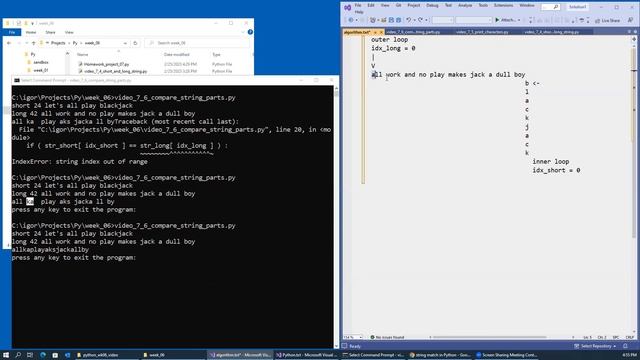Screen dimensions: 640x360
Task: Click the feedback icon right of Live Share
Action: click(630, 20)
